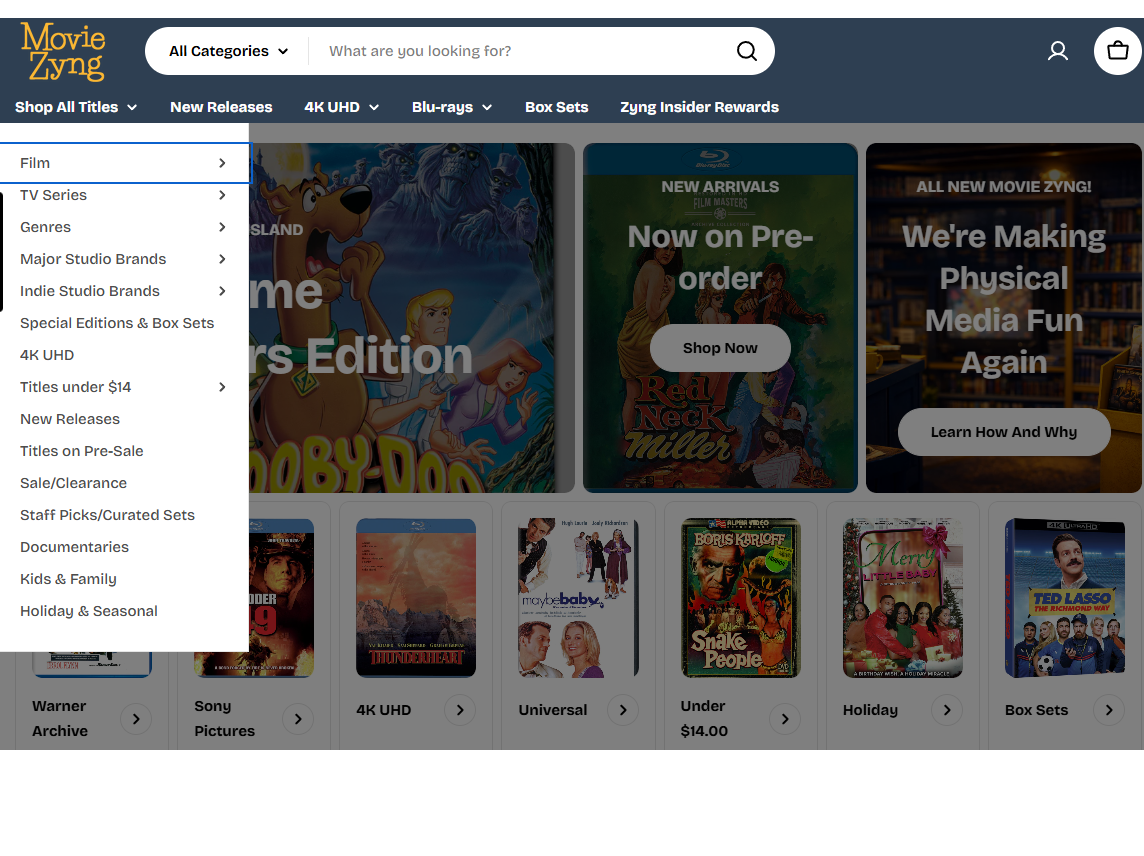This screenshot has width=1144, height=856.
Task: Click the search magnifying glass icon
Action: tap(746, 51)
